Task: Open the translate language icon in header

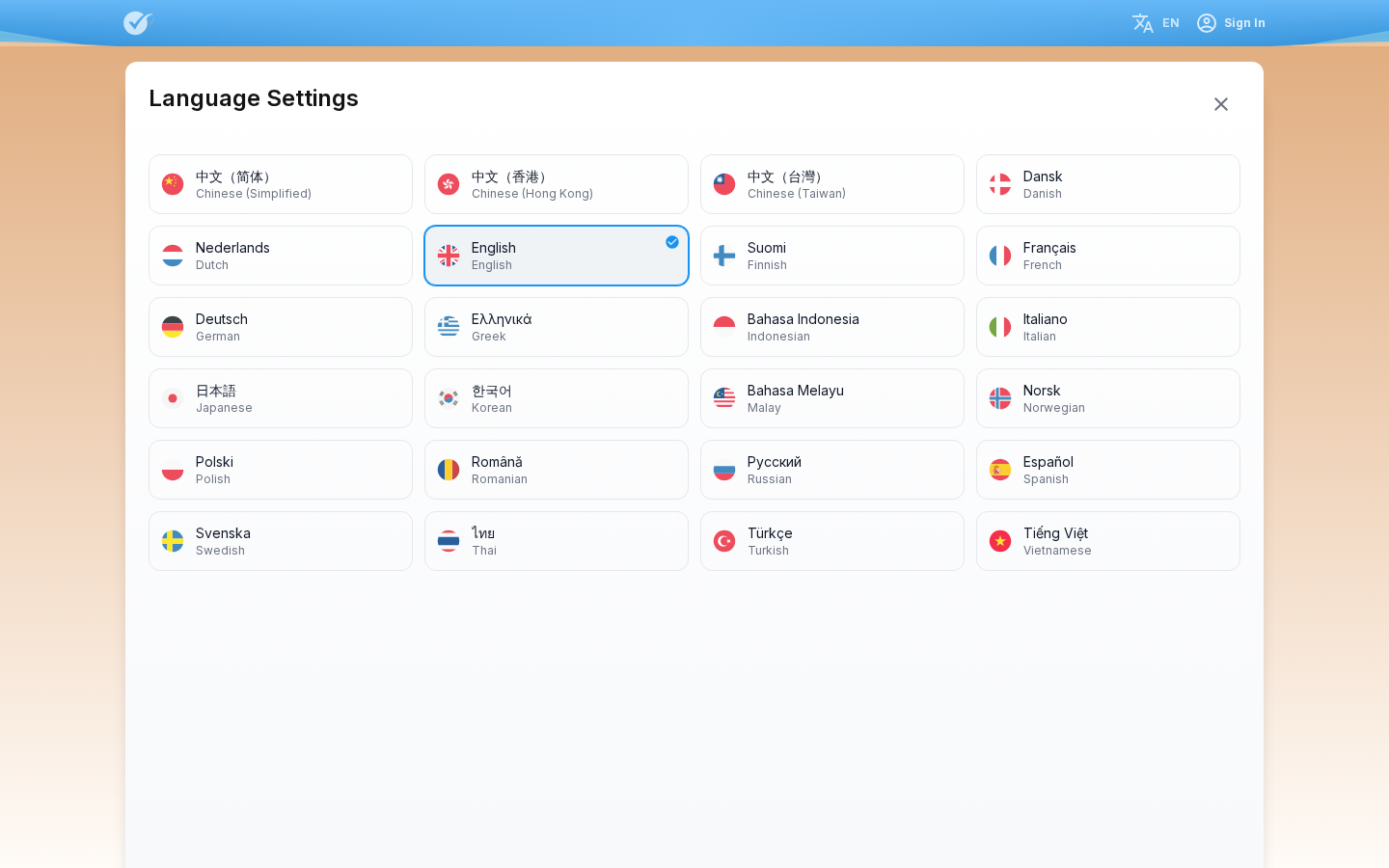Action: [1143, 23]
